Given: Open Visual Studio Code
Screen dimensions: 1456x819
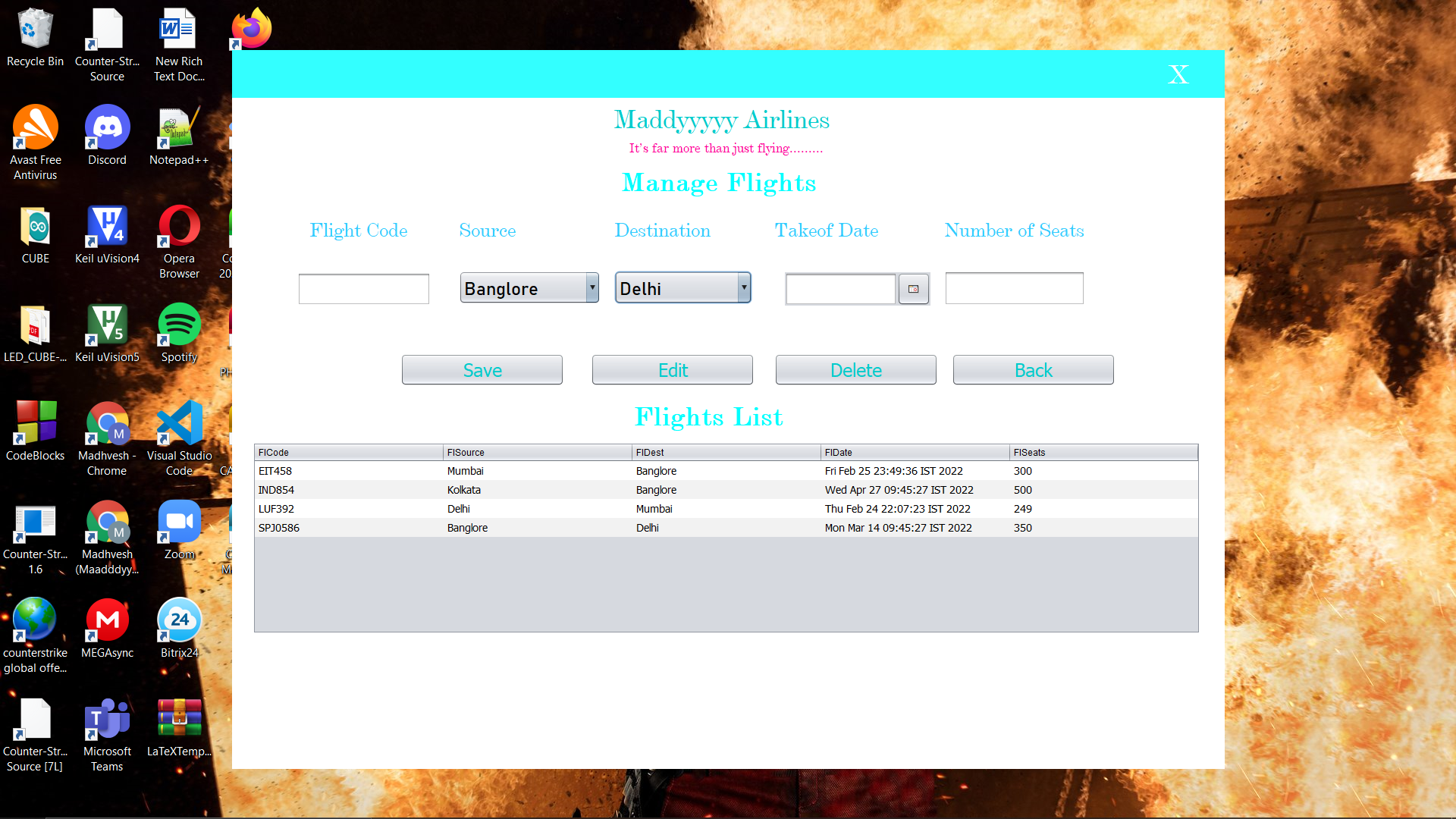Looking at the screenshot, I should point(179,423).
